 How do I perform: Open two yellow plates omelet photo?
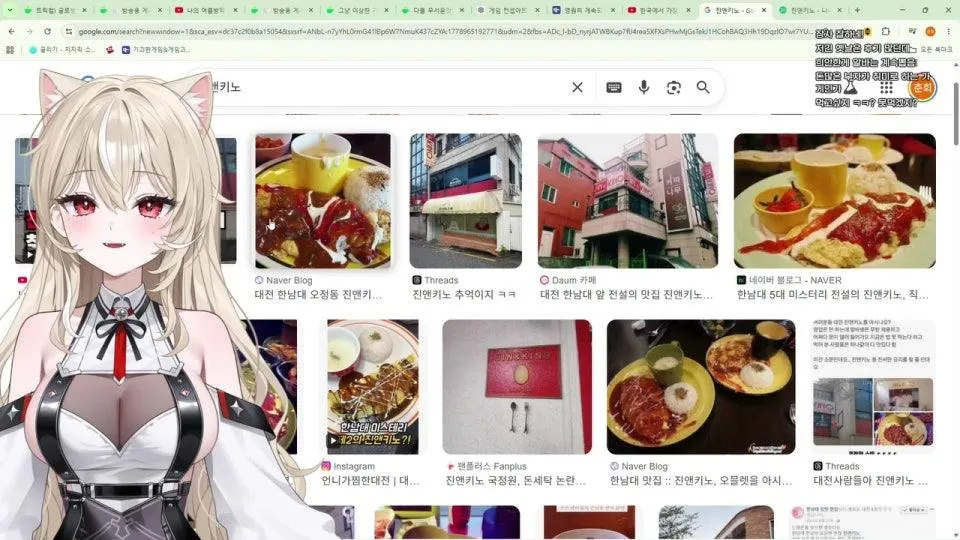click(700, 387)
